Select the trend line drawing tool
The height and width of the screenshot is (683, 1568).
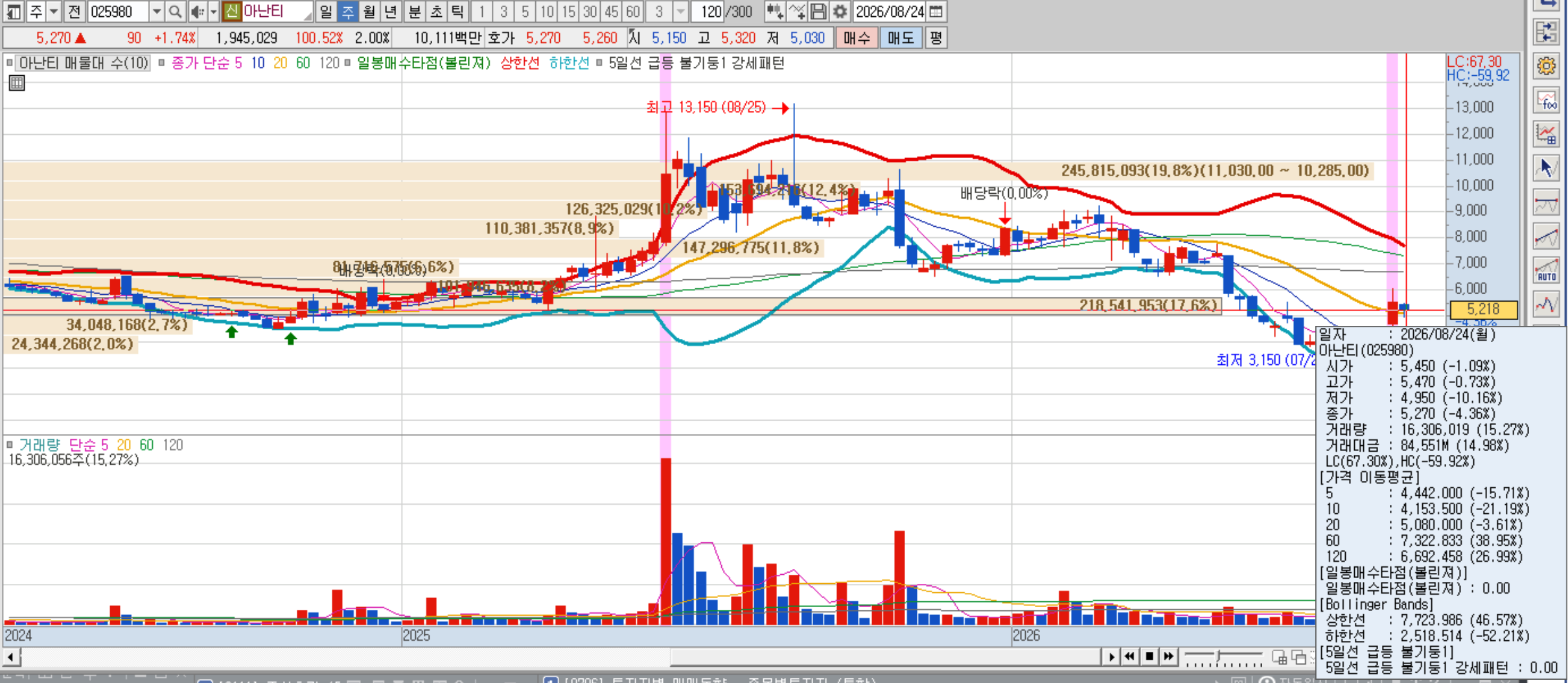pyautogui.click(x=1547, y=237)
